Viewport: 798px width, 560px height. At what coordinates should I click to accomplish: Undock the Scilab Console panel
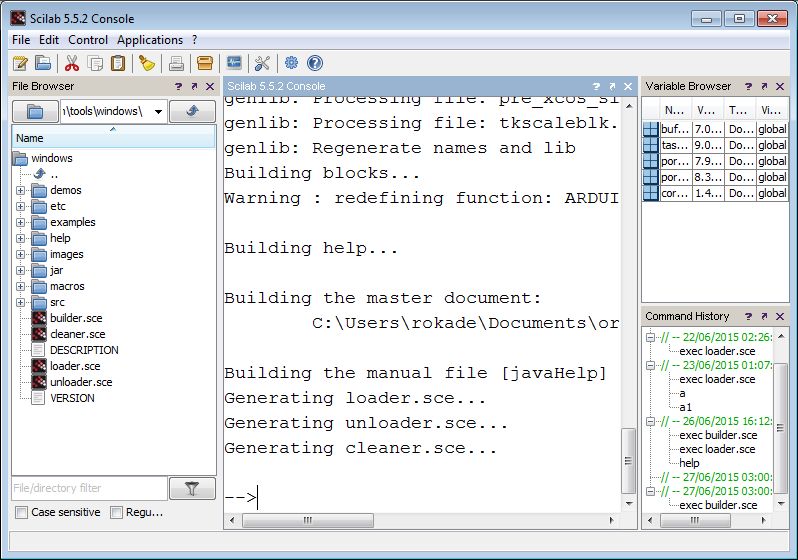coord(612,87)
